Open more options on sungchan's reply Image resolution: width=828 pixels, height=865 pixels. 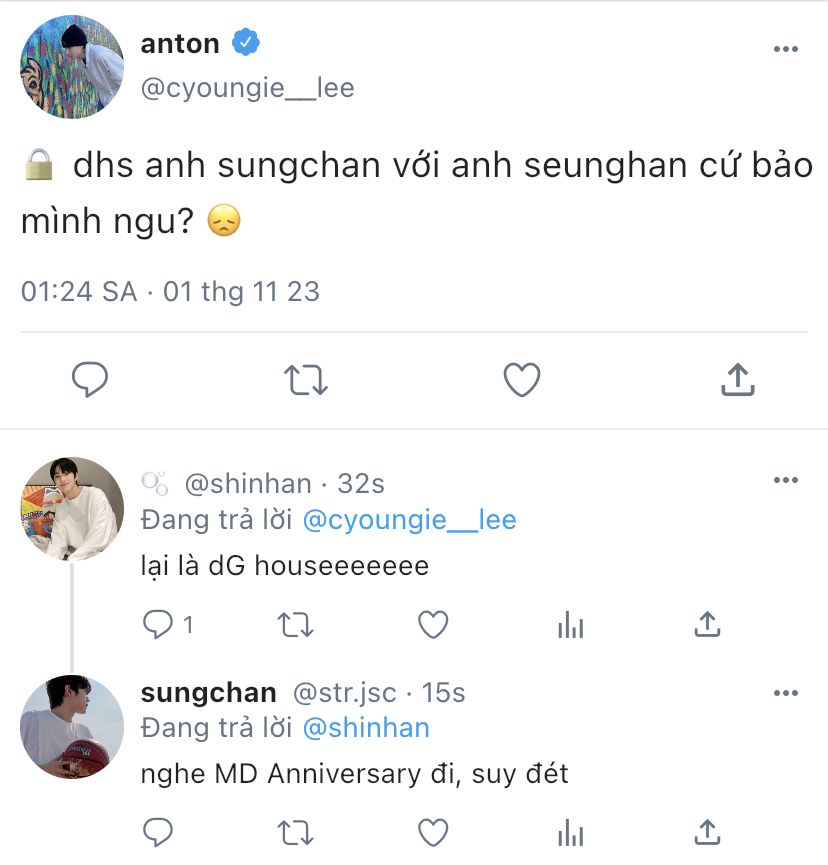(x=786, y=693)
